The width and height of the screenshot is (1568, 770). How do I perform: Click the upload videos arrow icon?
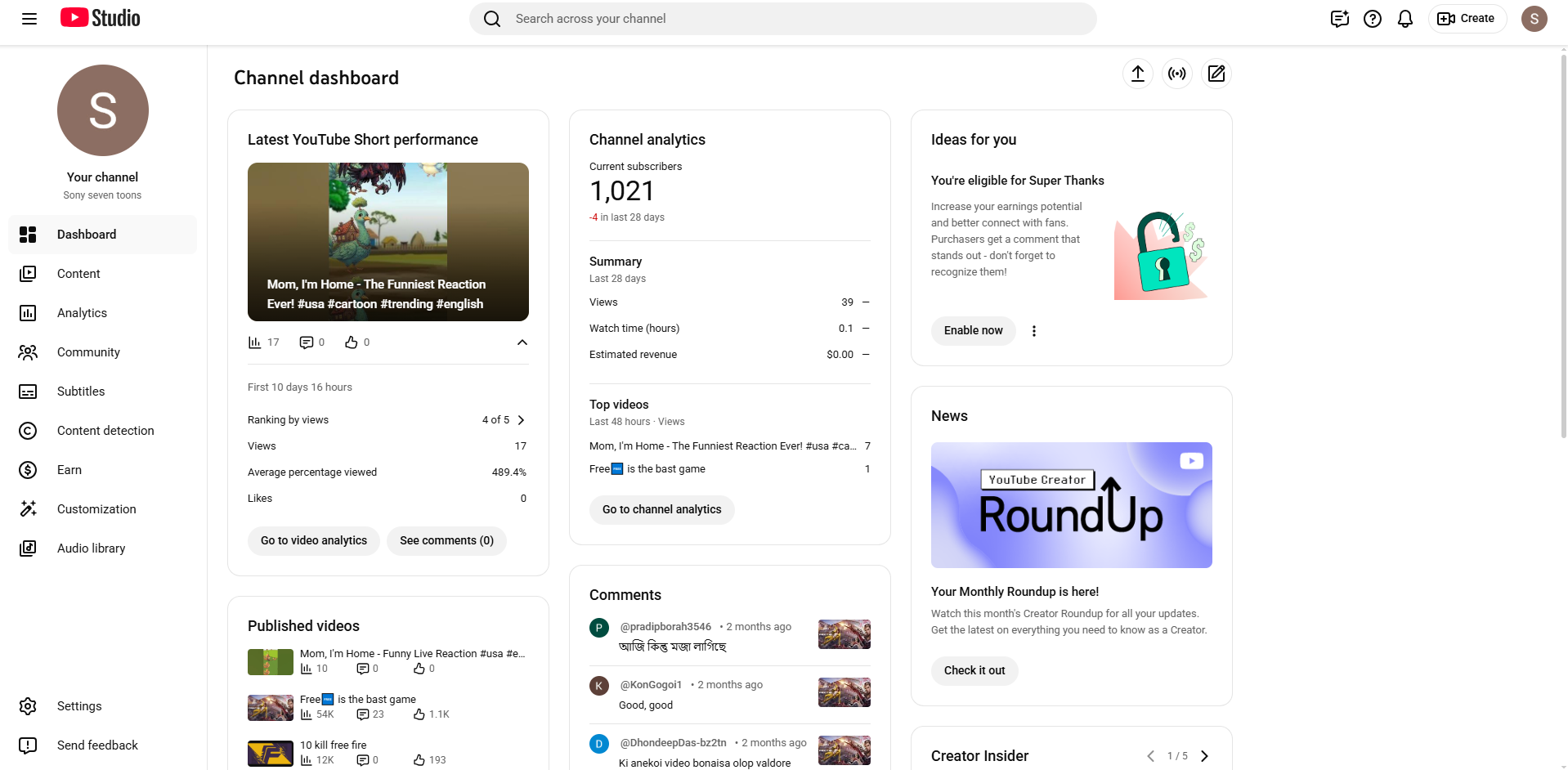tap(1137, 74)
